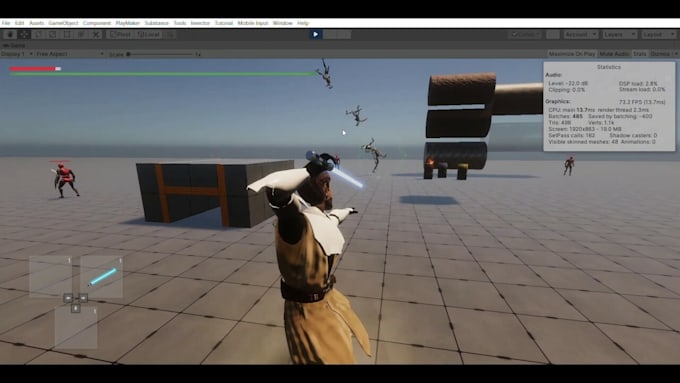Click the Maximize On Play button
680x383 pixels.
click(x=572, y=54)
